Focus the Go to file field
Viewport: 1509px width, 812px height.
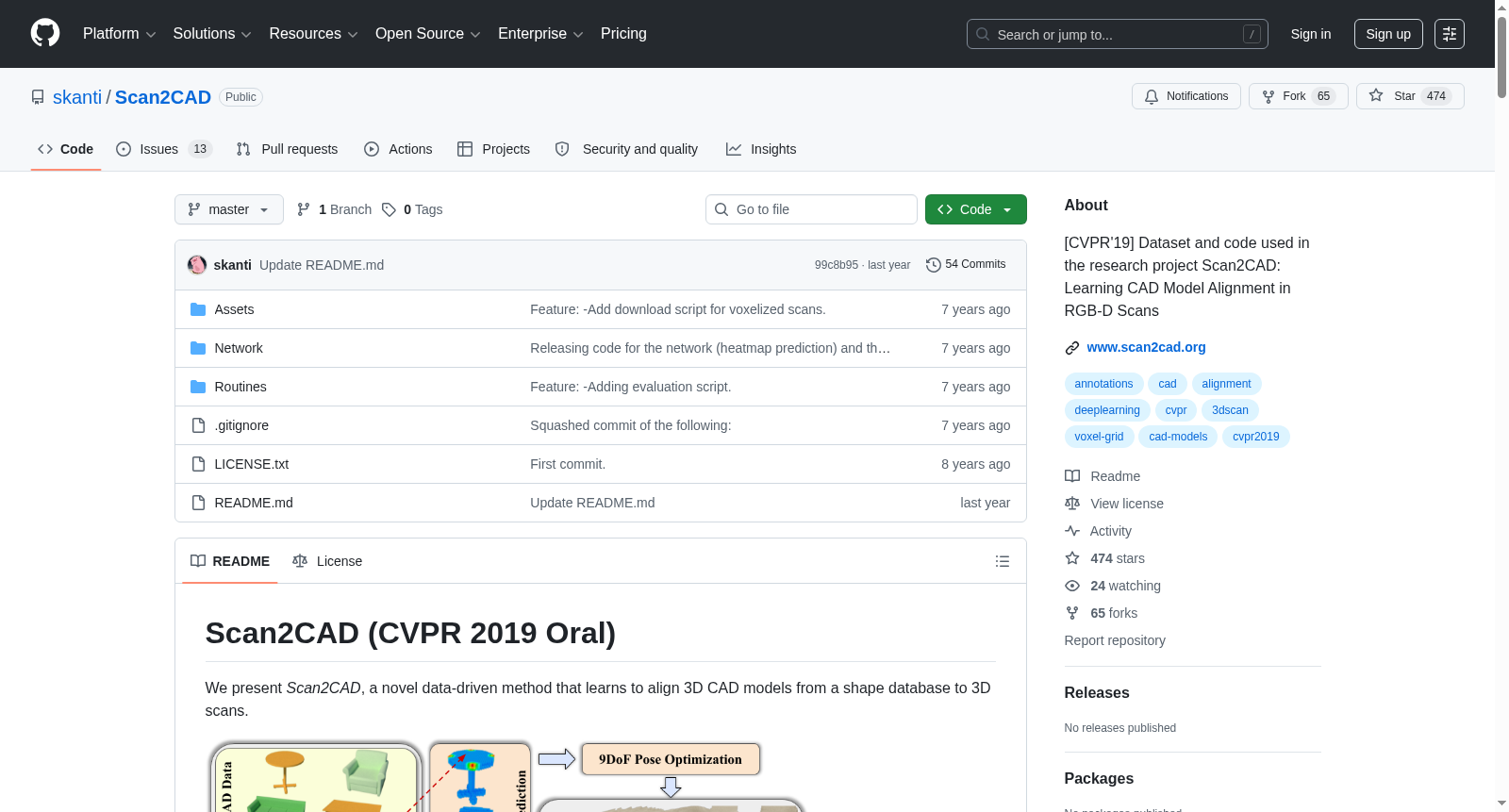point(811,209)
